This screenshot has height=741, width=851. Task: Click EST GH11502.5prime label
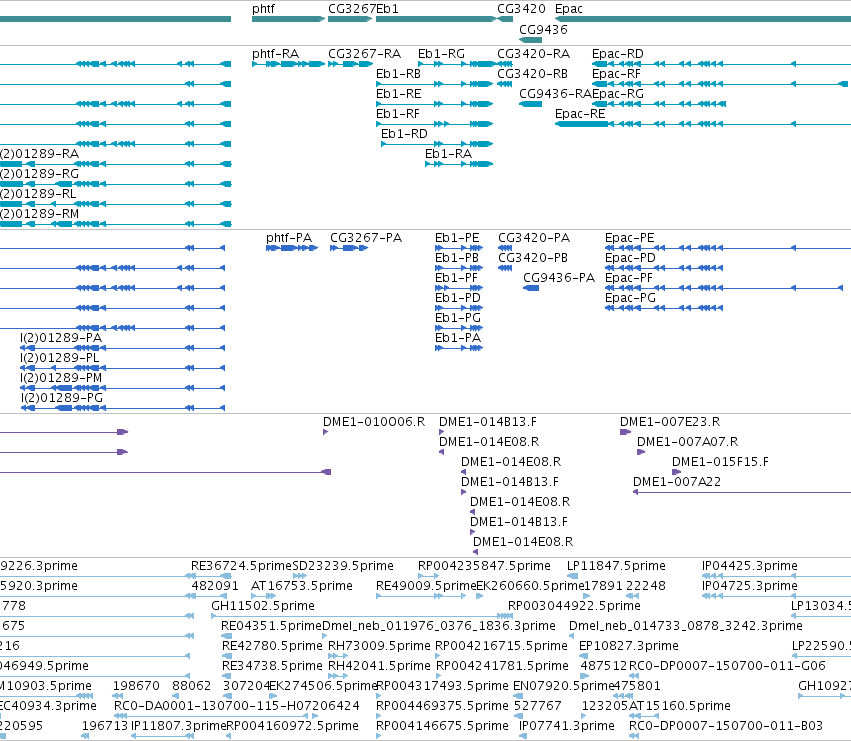263,606
